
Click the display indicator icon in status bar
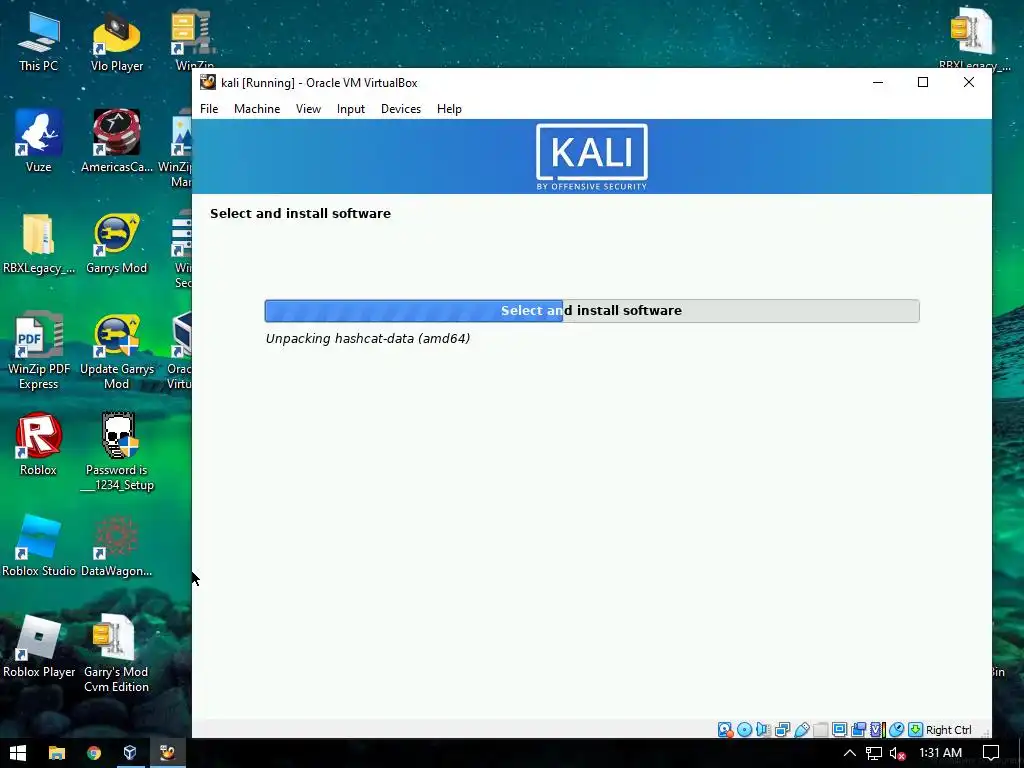(840, 729)
